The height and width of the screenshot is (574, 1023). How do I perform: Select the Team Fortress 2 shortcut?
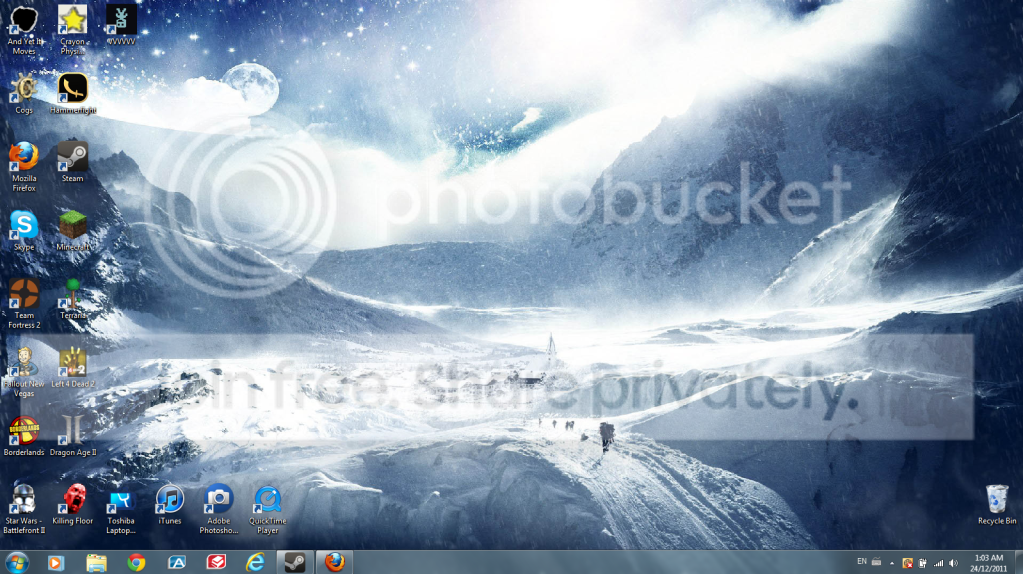[x=24, y=303]
